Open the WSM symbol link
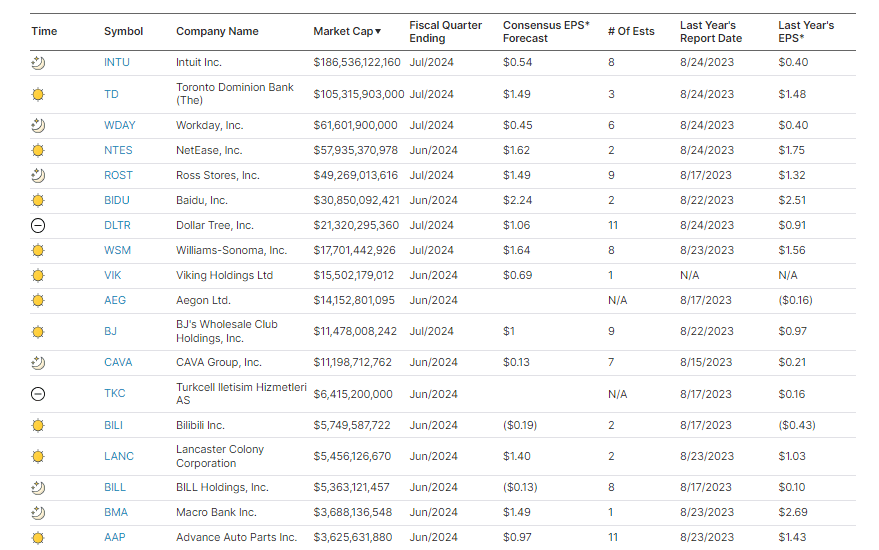 118,250
